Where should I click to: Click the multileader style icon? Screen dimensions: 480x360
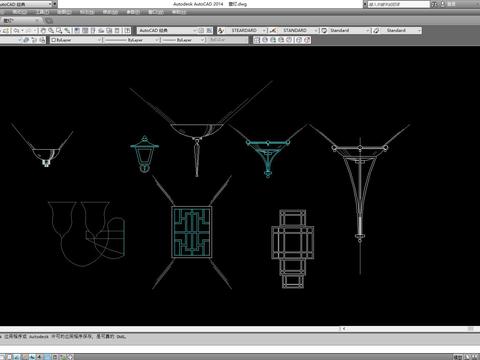coord(376,31)
